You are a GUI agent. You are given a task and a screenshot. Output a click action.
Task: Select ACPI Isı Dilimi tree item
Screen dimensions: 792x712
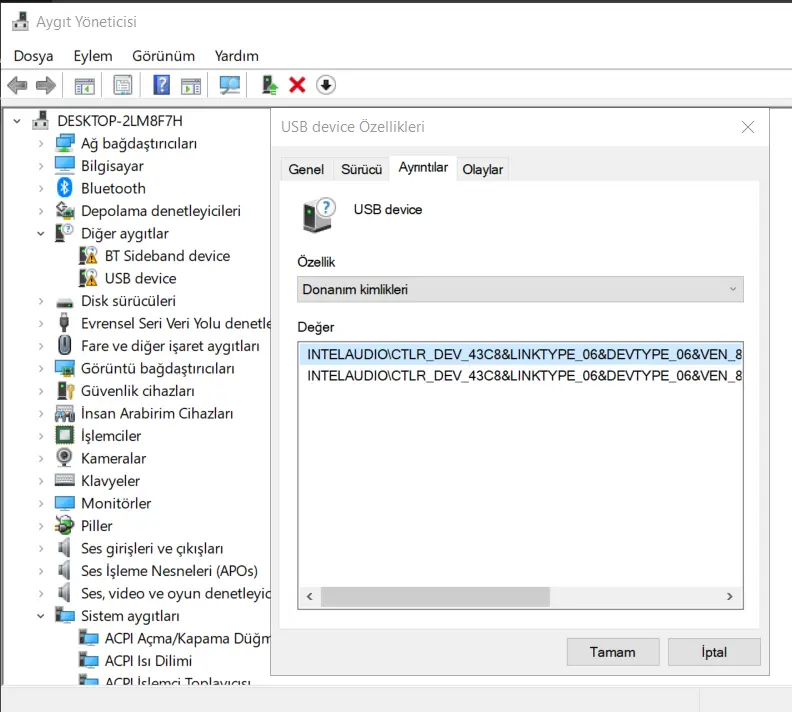[148, 660]
